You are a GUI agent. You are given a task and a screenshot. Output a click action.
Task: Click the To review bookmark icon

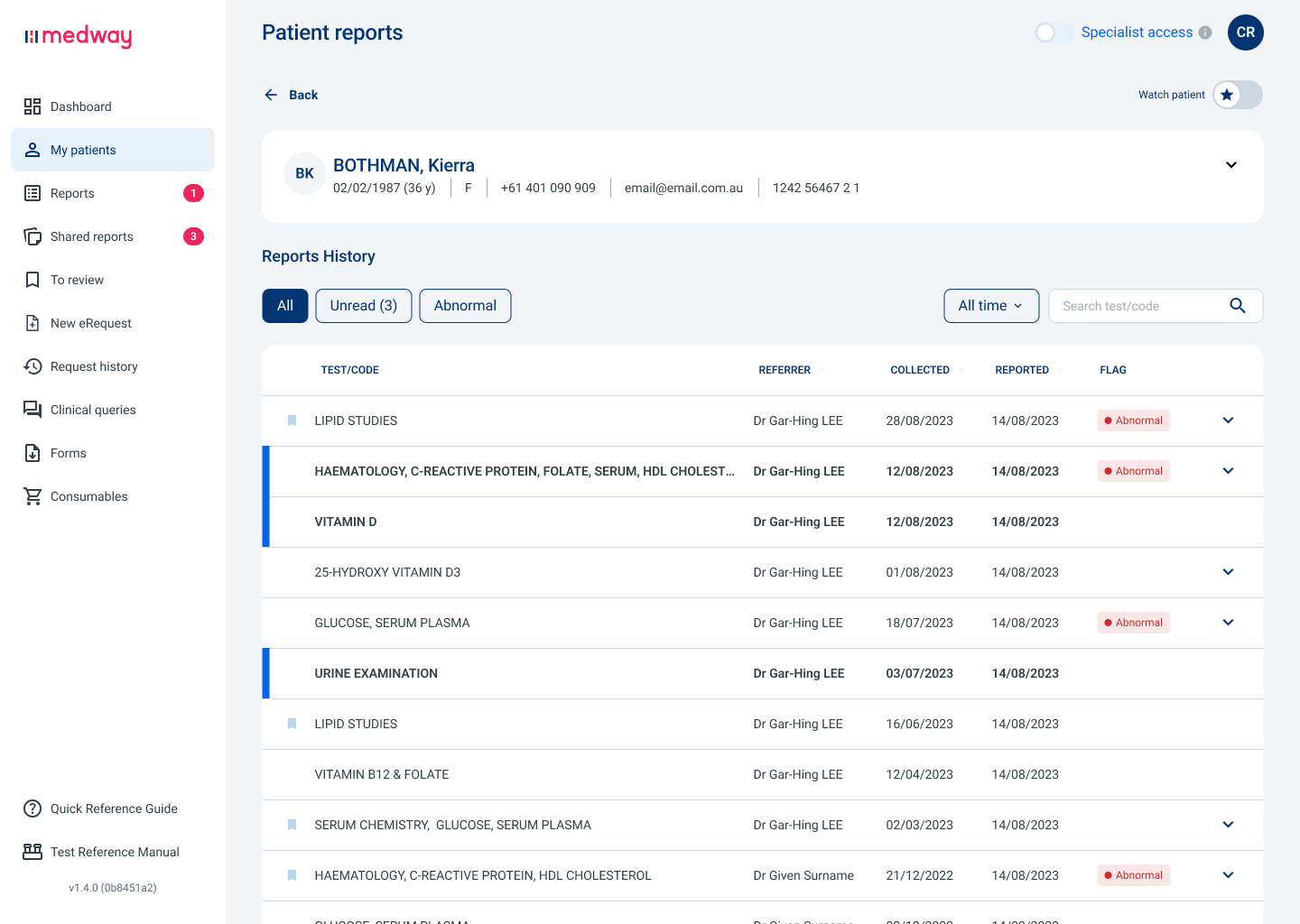tap(32, 280)
